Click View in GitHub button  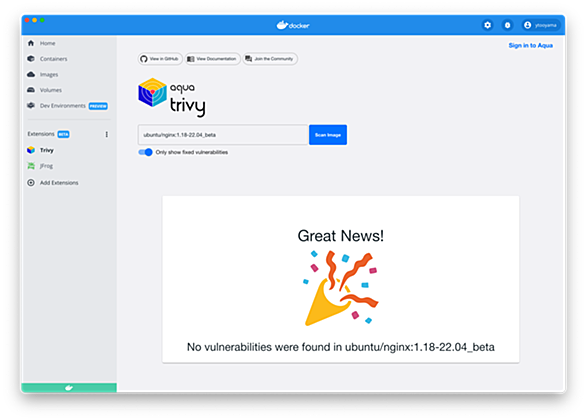(160, 59)
